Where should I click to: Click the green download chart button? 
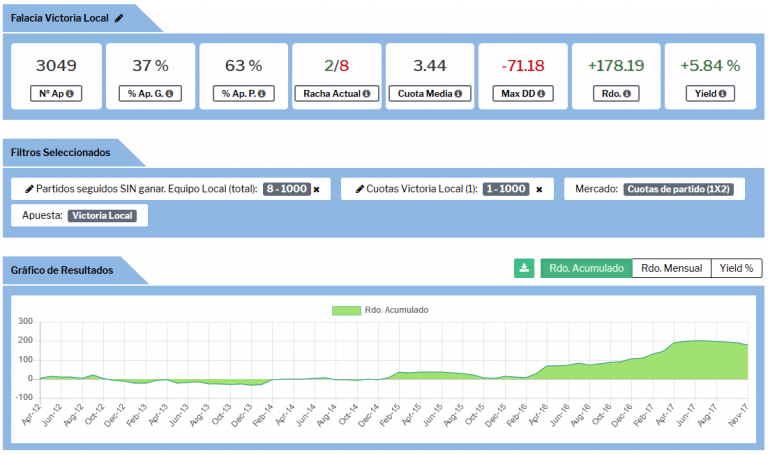coord(524,268)
